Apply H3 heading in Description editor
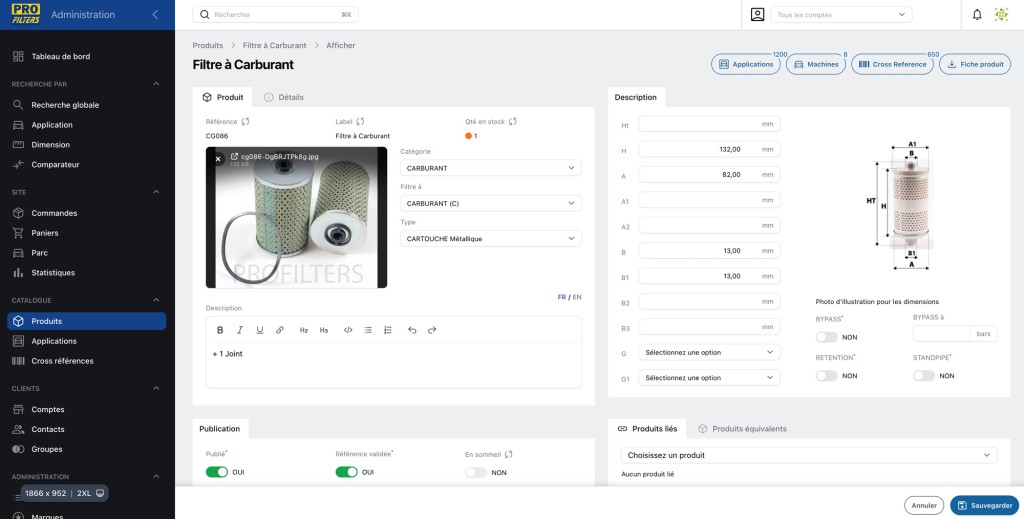This screenshot has height=519, width=1024. pyautogui.click(x=324, y=330)
